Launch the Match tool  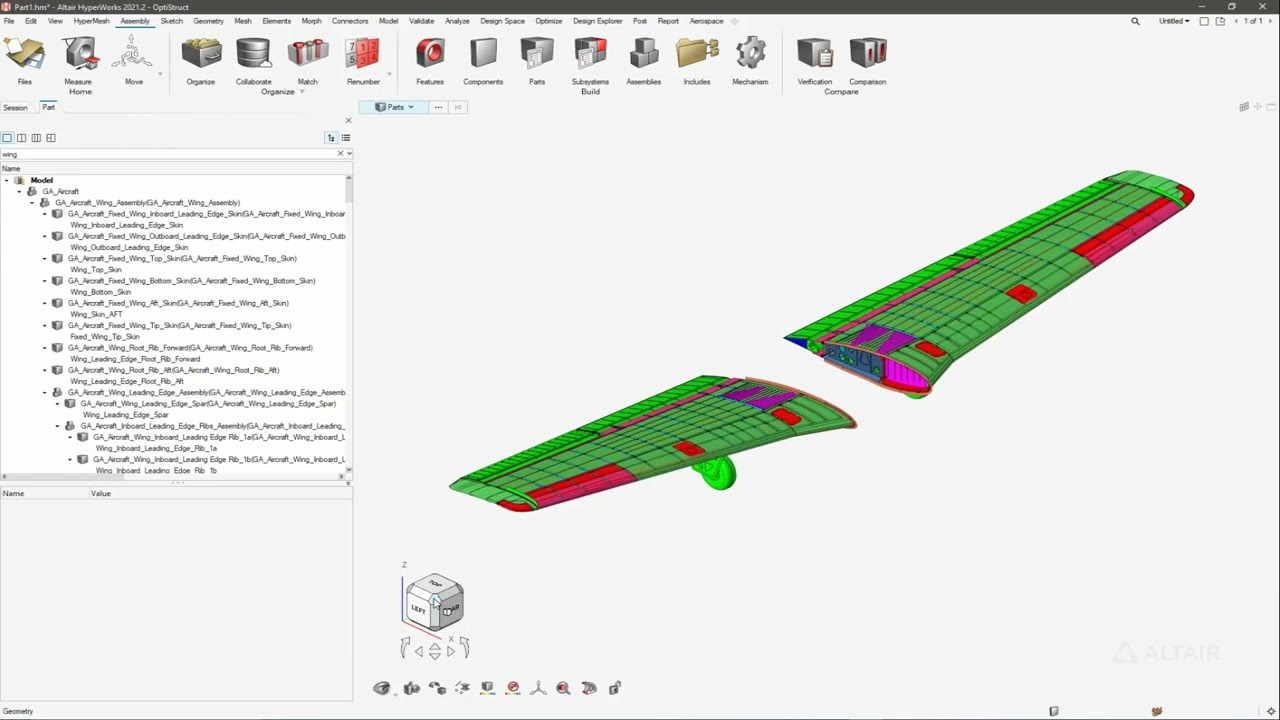(x=307, y=61)
